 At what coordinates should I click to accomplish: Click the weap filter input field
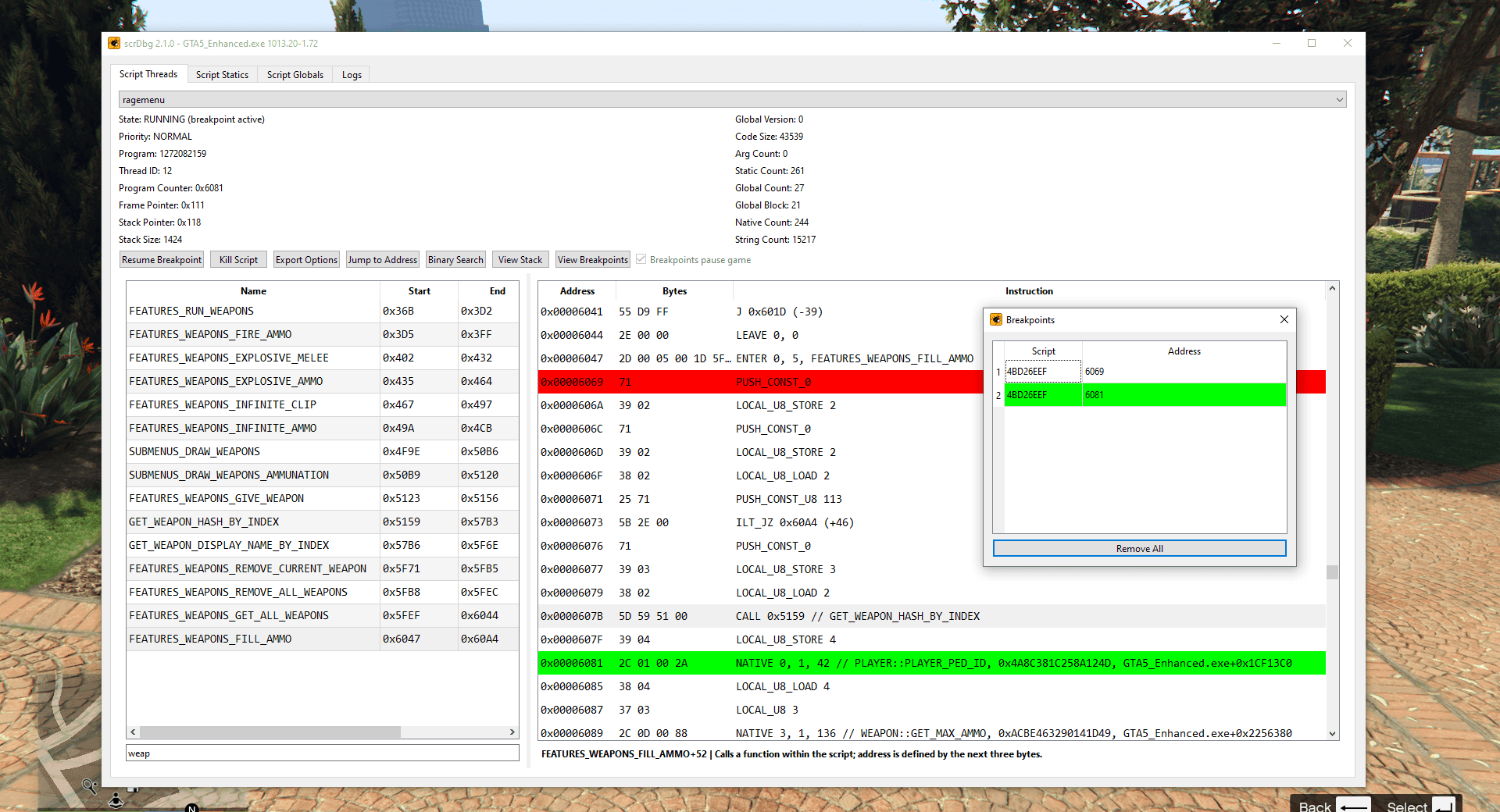(322, 753)
